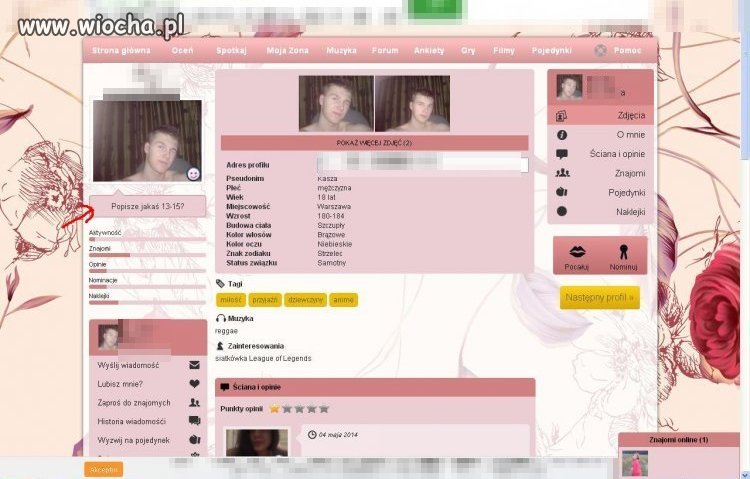Open the Pojedynki menu item
The width and height of the screenshot is (750, 479).
click(x=551, y=50)
